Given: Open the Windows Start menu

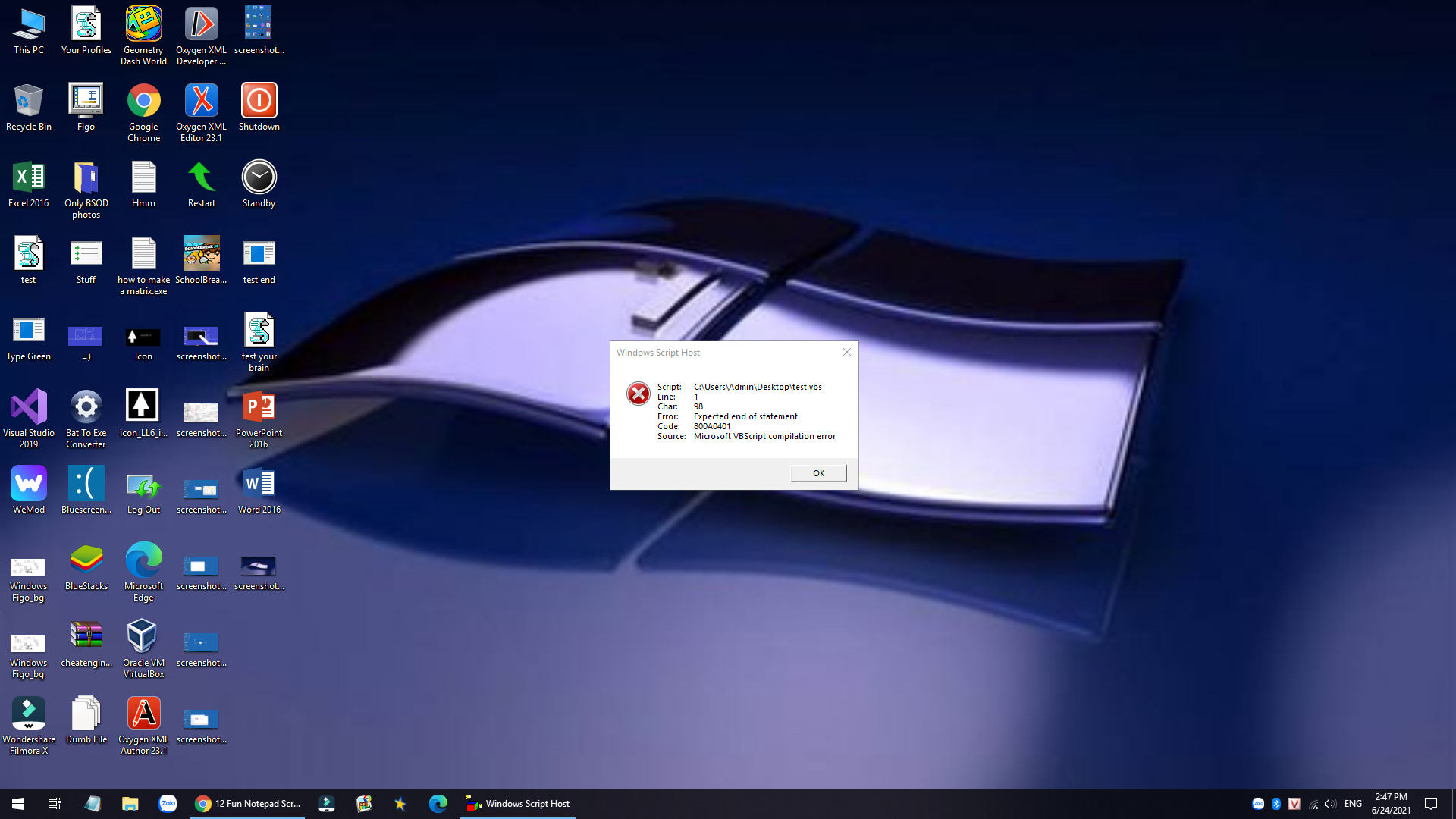Looking at the screenshot, I should [x=18, y=804].
